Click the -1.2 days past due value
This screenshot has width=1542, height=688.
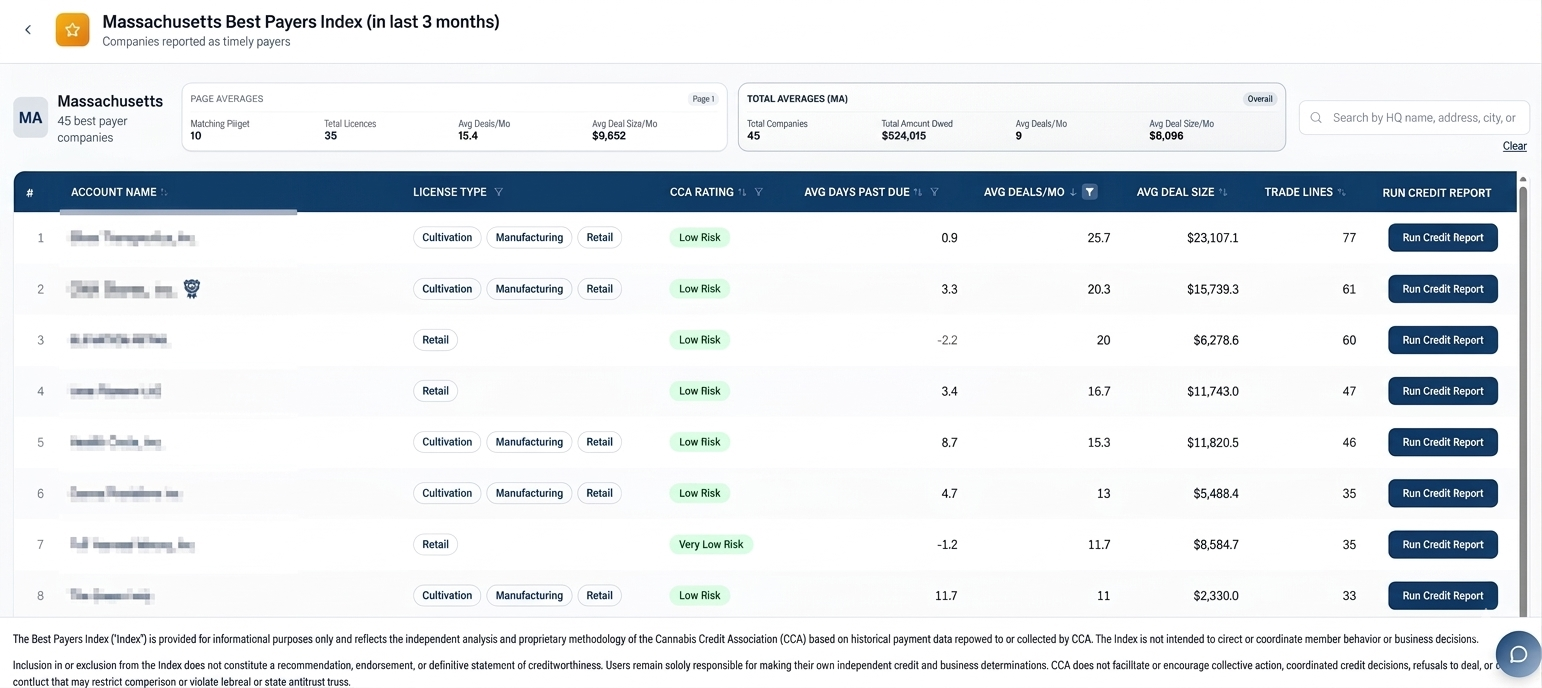click(947, 544)
